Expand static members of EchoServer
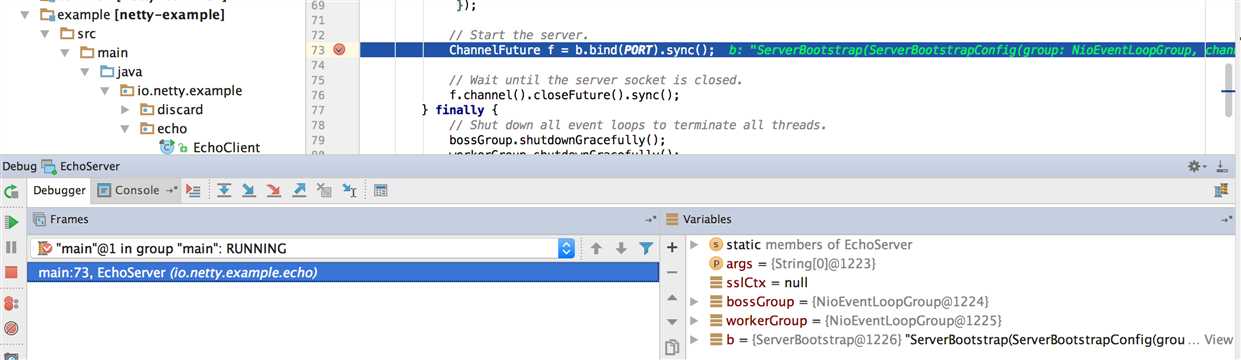This screenshot has width=1241, height=360. coord(695,245)
